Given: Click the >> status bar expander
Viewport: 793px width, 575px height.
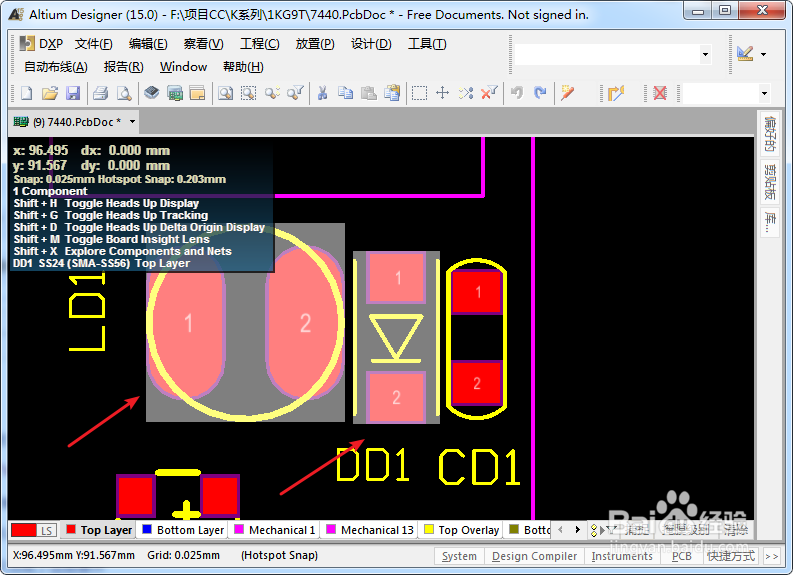Looking at the screenshot, I should [771, 556].
